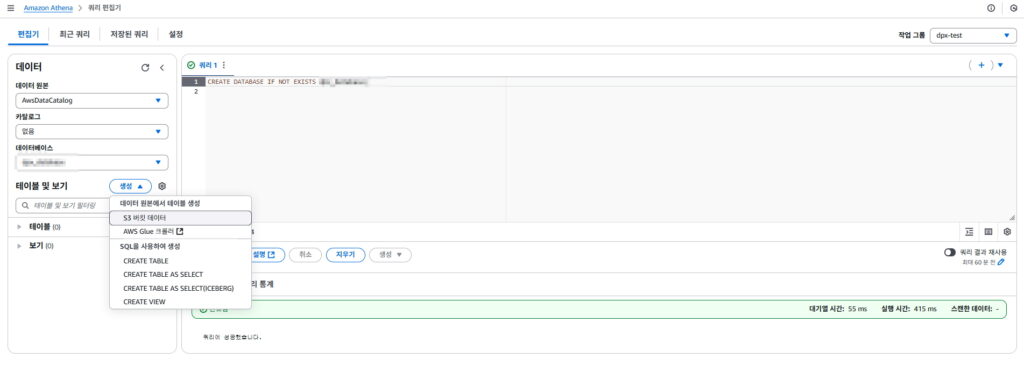This screenshot has width=1024, height=380.
Task: Click the search icon in table filter
Action: [x=26, y=205]
